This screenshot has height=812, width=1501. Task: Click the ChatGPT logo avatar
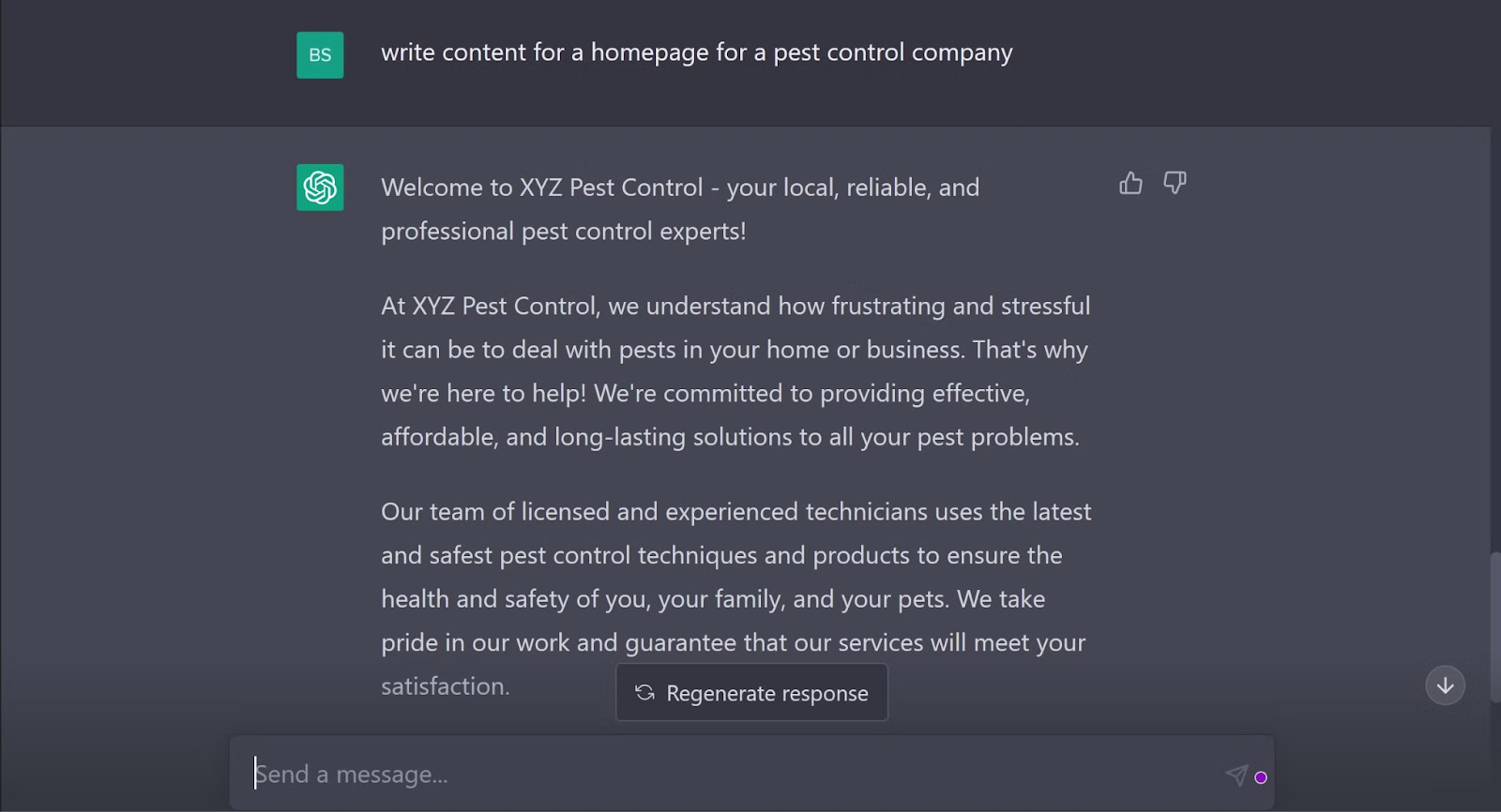coord(320,188)
